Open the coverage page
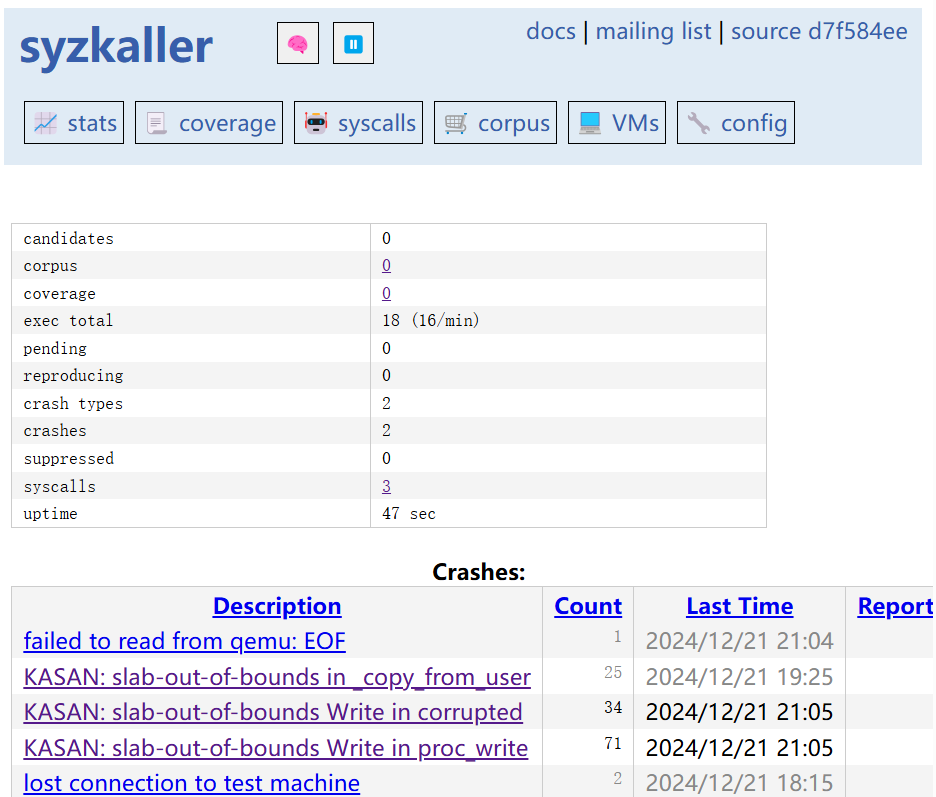The width and height of the screenshot is (936, 797). point(209,122)
